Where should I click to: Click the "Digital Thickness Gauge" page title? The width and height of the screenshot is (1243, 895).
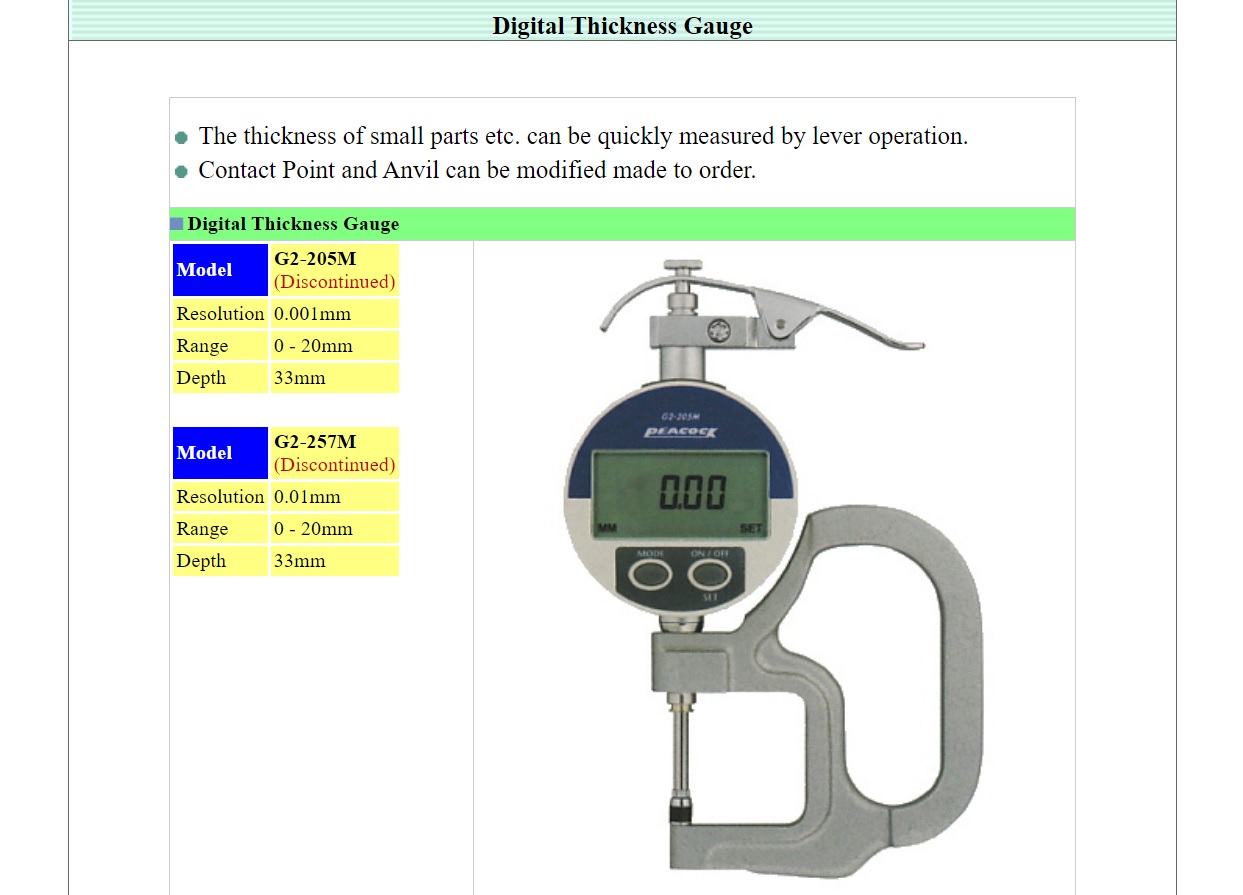tap(622, 26)
